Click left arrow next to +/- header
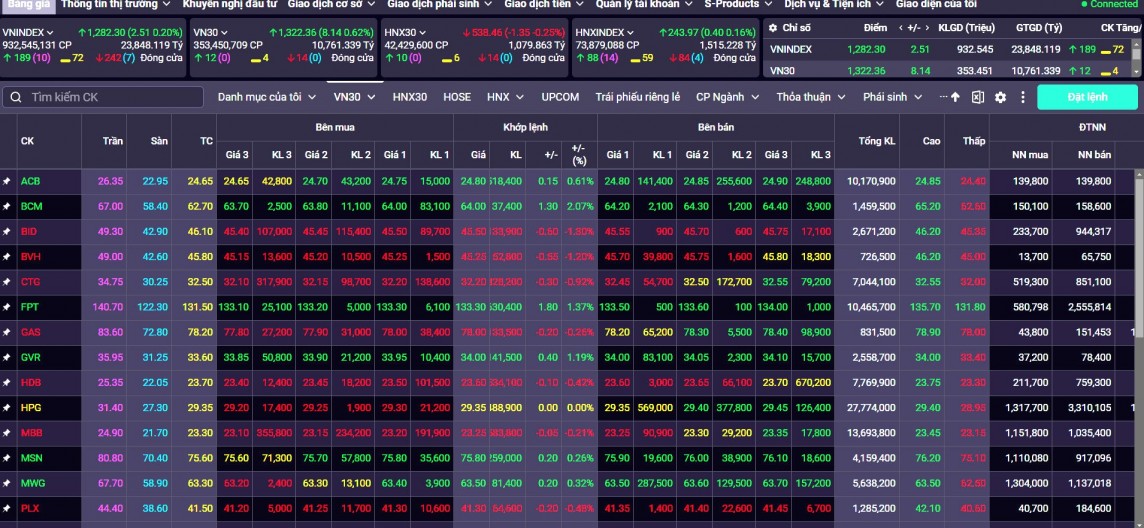This screenshot has width=1144, height=528. (x=899, y=28)
